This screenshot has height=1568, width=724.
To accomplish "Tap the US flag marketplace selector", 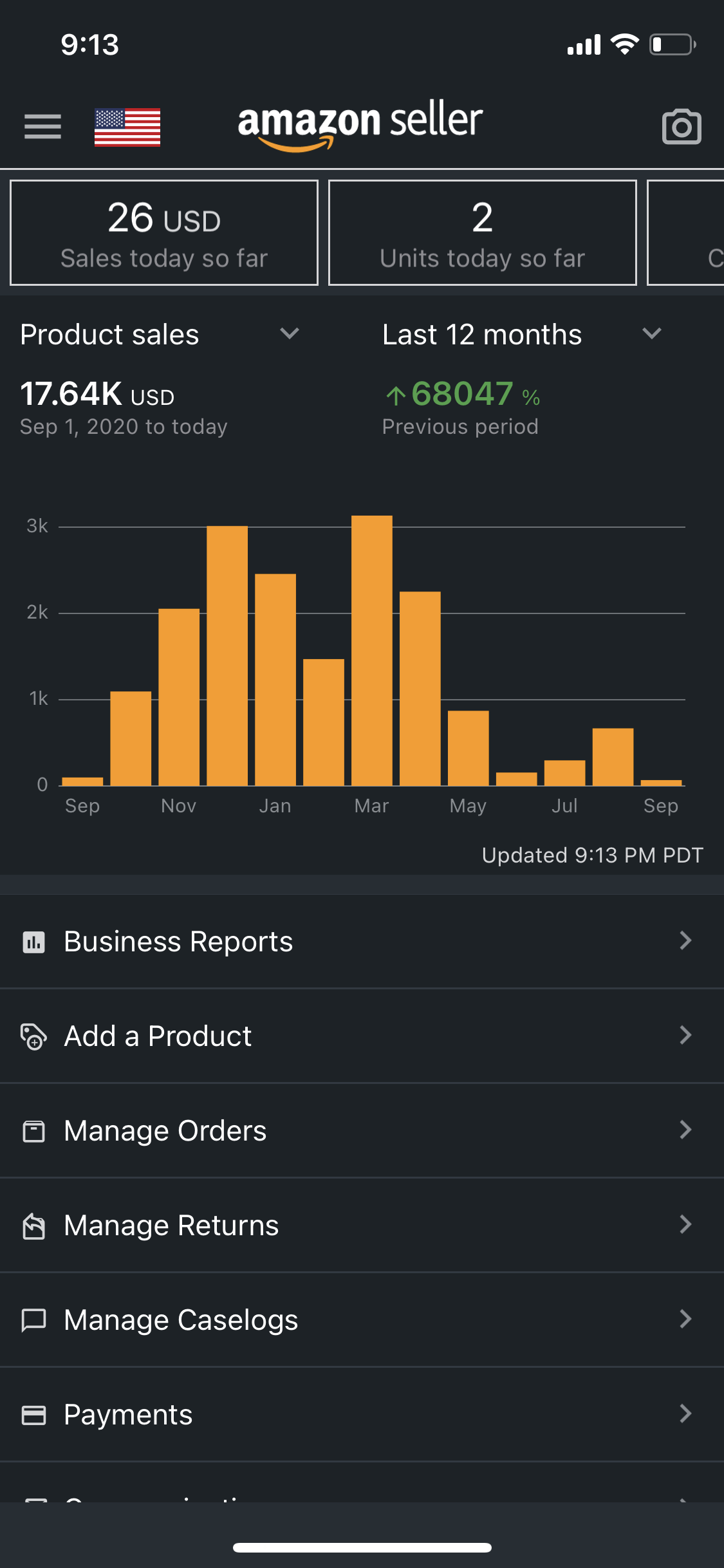I will (x=127, y=127).
